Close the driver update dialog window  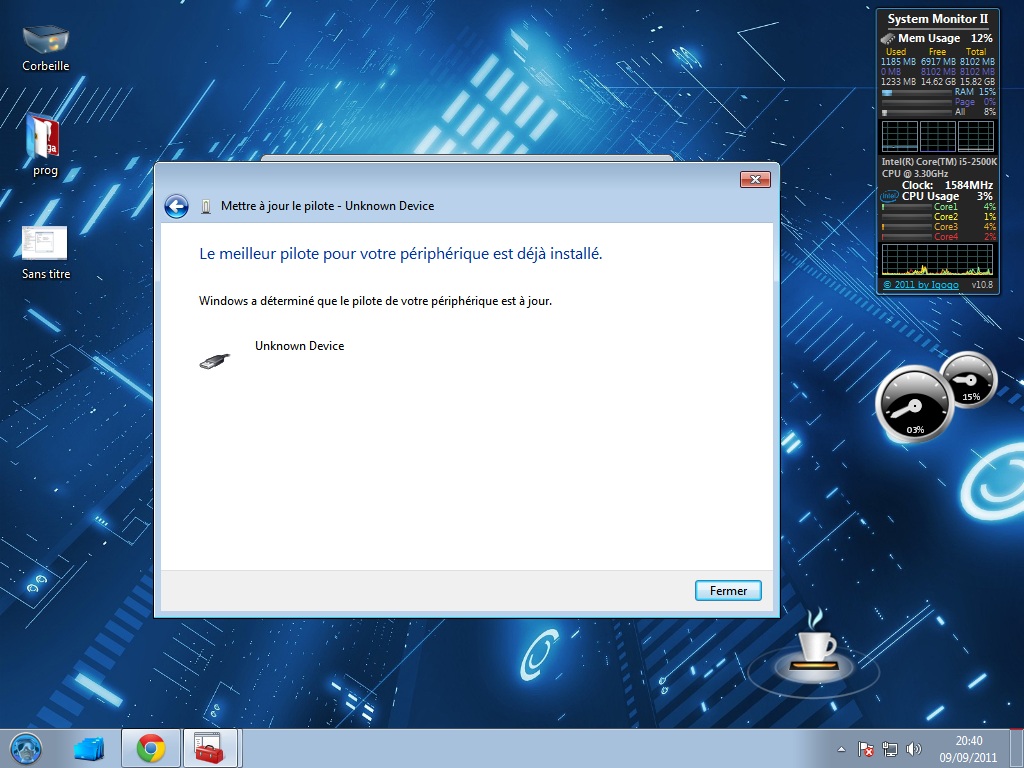(754, 180)
